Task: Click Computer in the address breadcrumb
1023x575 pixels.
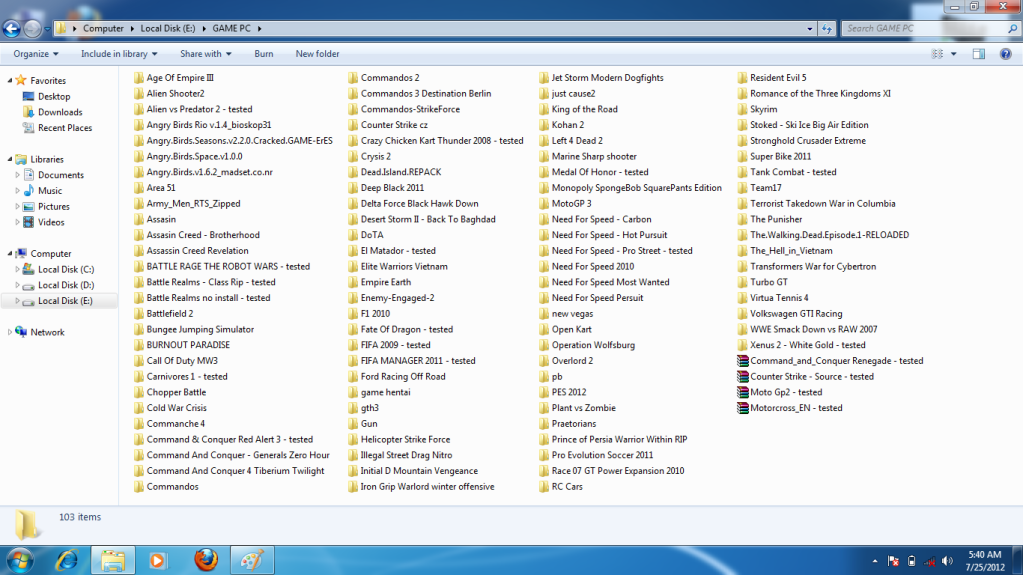Action: click(103, 29)
